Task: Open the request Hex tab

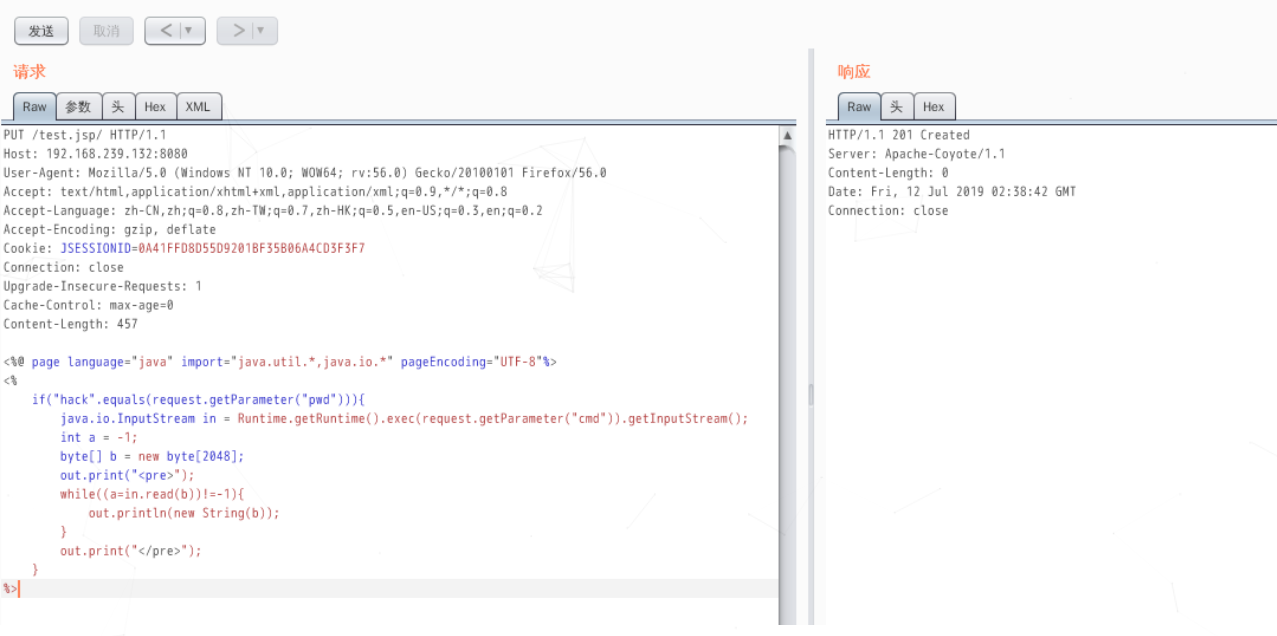Action: tap(155, 107)
